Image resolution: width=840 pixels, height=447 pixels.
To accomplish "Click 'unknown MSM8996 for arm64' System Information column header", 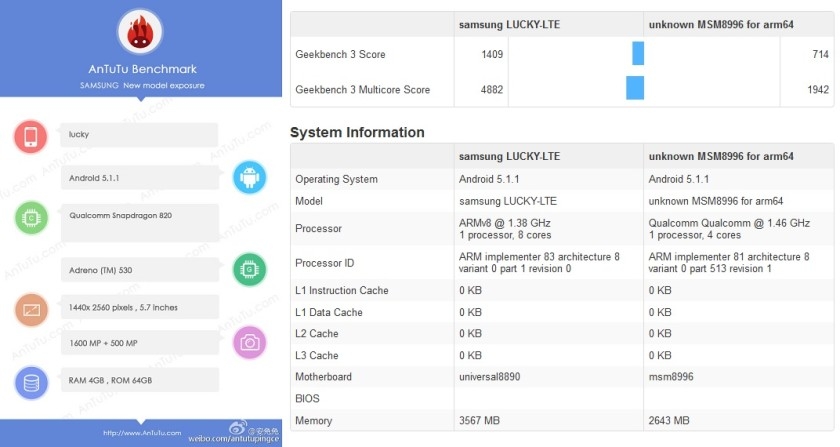I will (721, 157).
